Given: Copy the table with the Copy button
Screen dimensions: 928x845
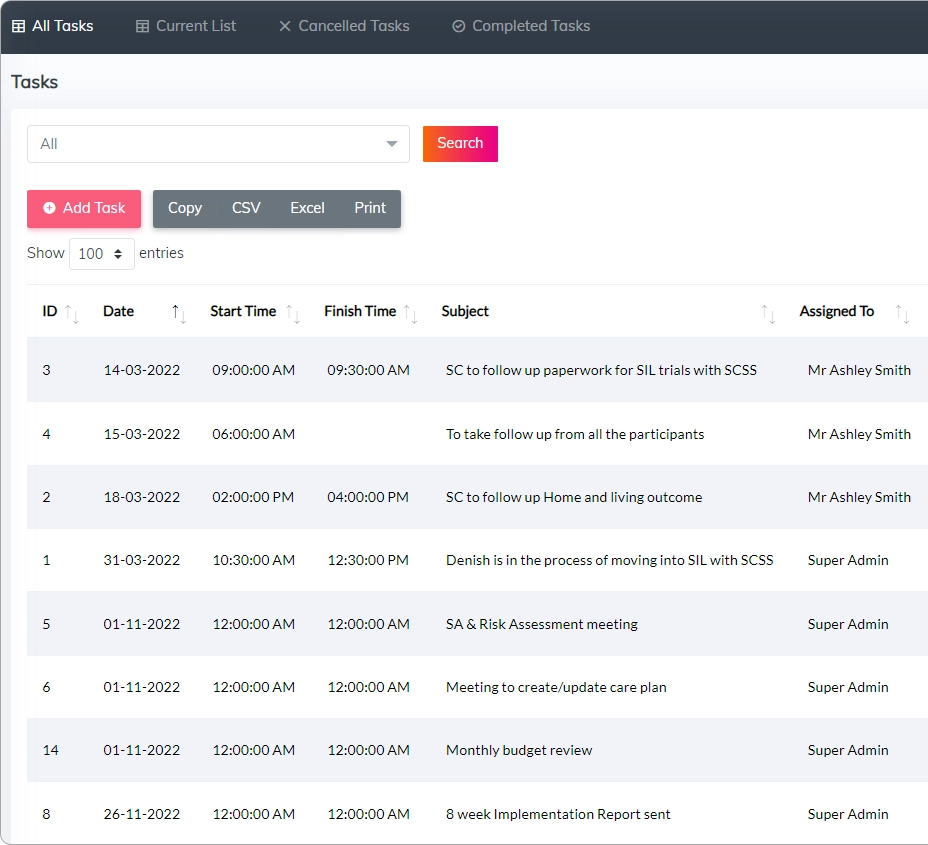Looking at the screenshot, I should pos(185,208).
